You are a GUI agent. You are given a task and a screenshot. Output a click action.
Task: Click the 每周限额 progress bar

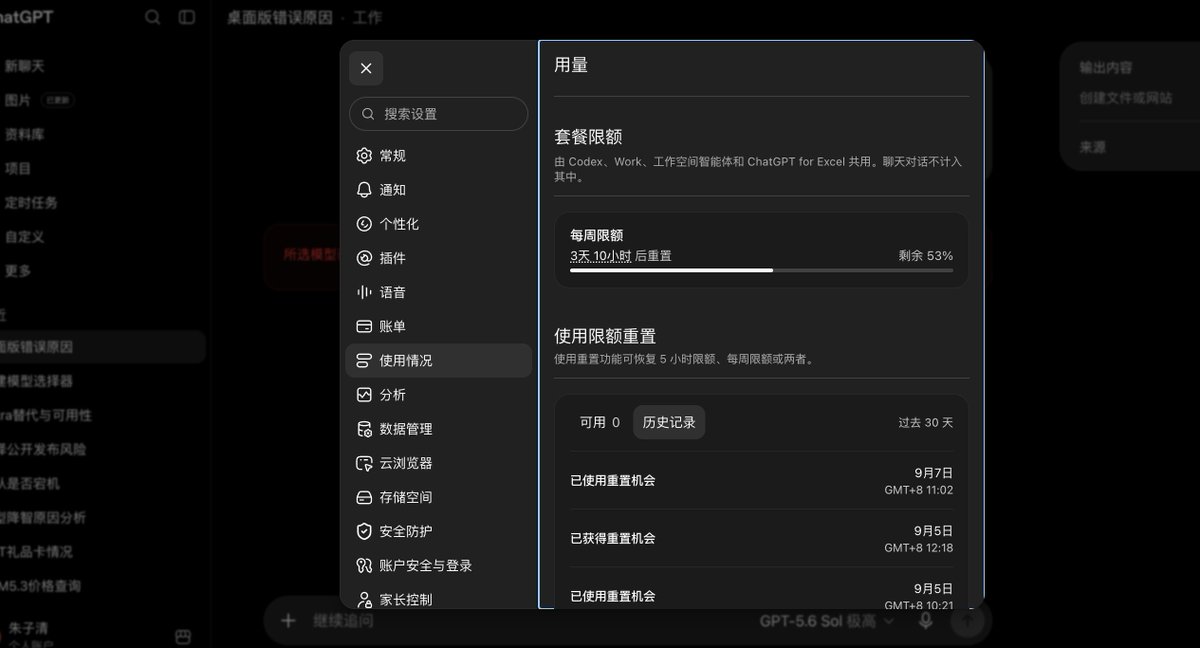tap(761, 270)
